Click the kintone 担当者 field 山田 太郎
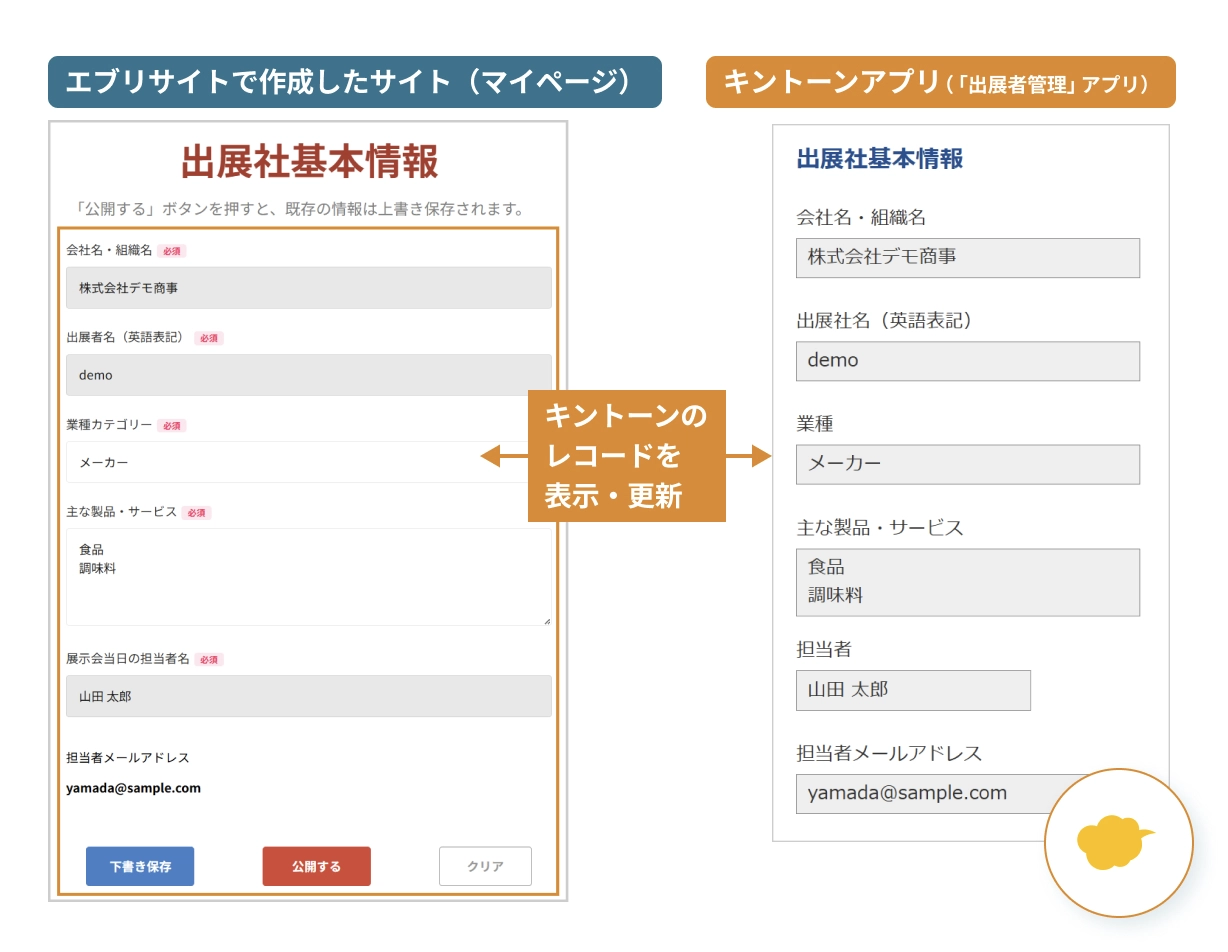This screenshot has height=952, width=1228. (913, 690)
